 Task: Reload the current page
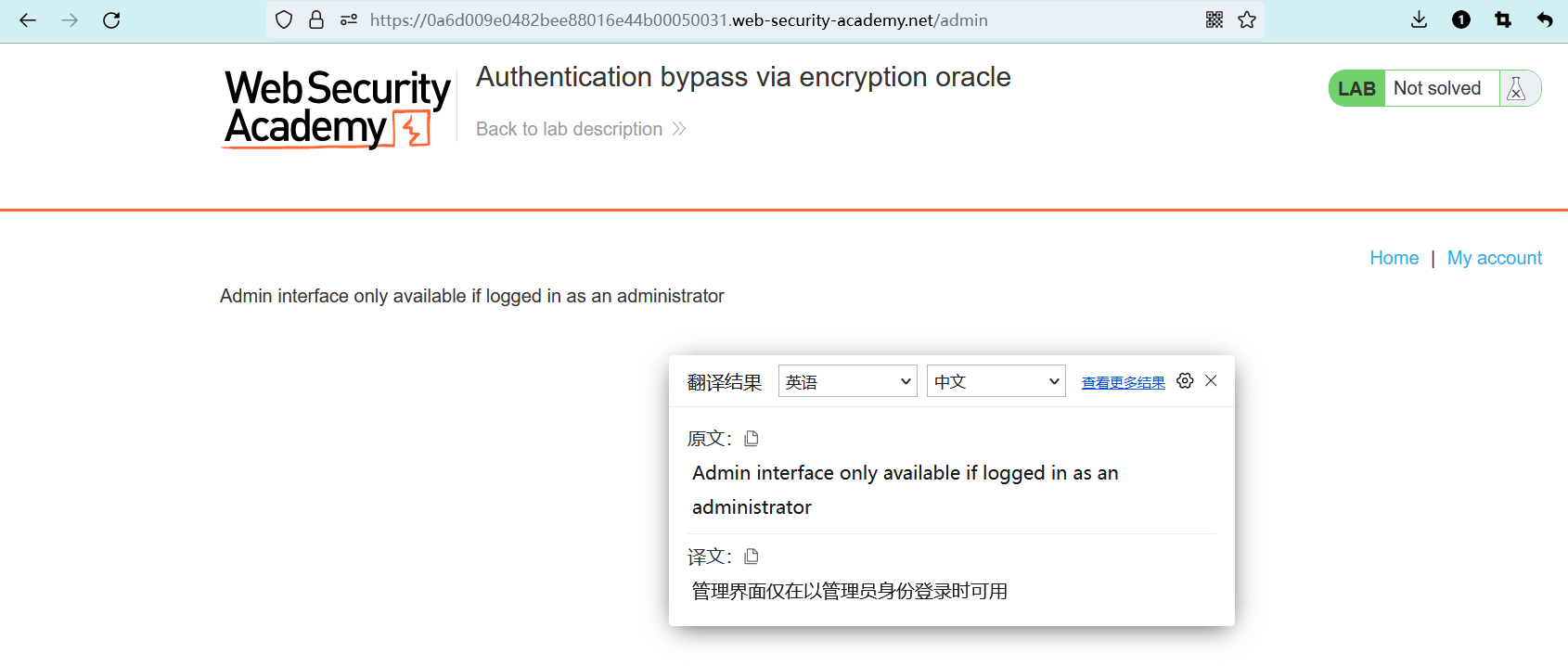pyautogui.click(x=111, y=20)
